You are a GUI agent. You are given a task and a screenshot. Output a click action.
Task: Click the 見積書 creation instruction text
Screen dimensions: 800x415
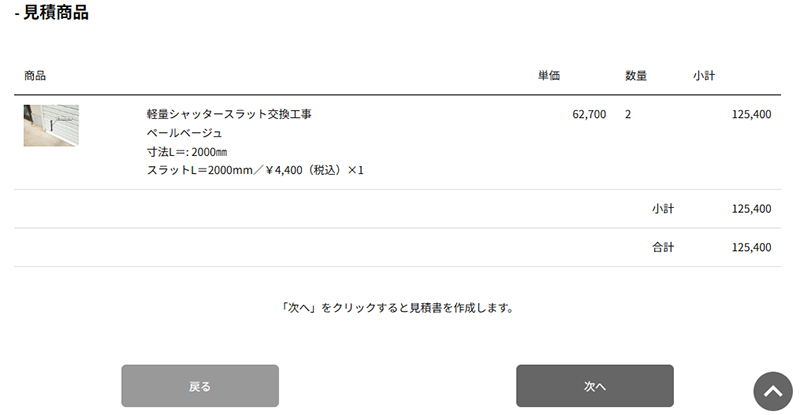397,308
